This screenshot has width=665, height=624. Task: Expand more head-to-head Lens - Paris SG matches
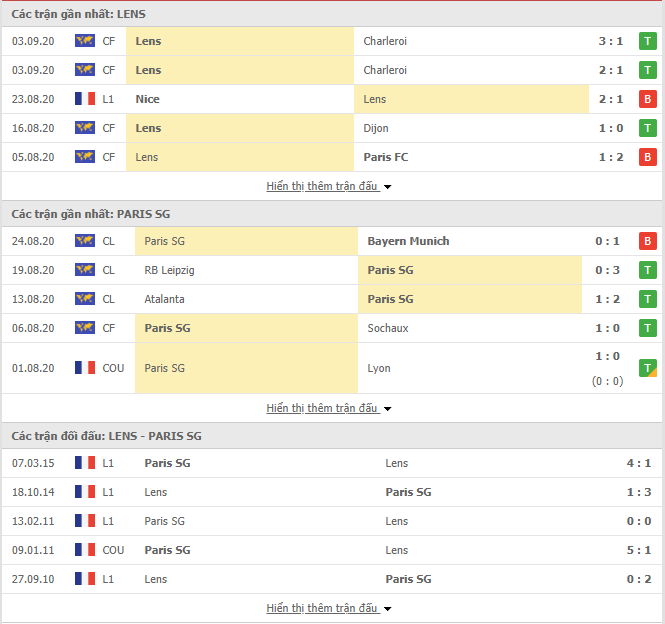[328, 608]
